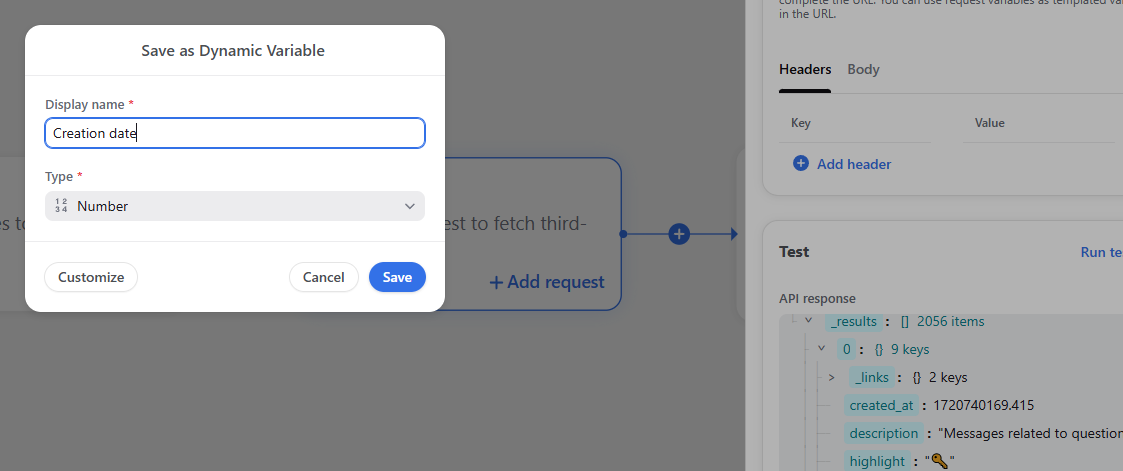Switch to the Body tab
Image resolution: width=1123 pixels, height=471 pixels.
(x=863, y=69)
